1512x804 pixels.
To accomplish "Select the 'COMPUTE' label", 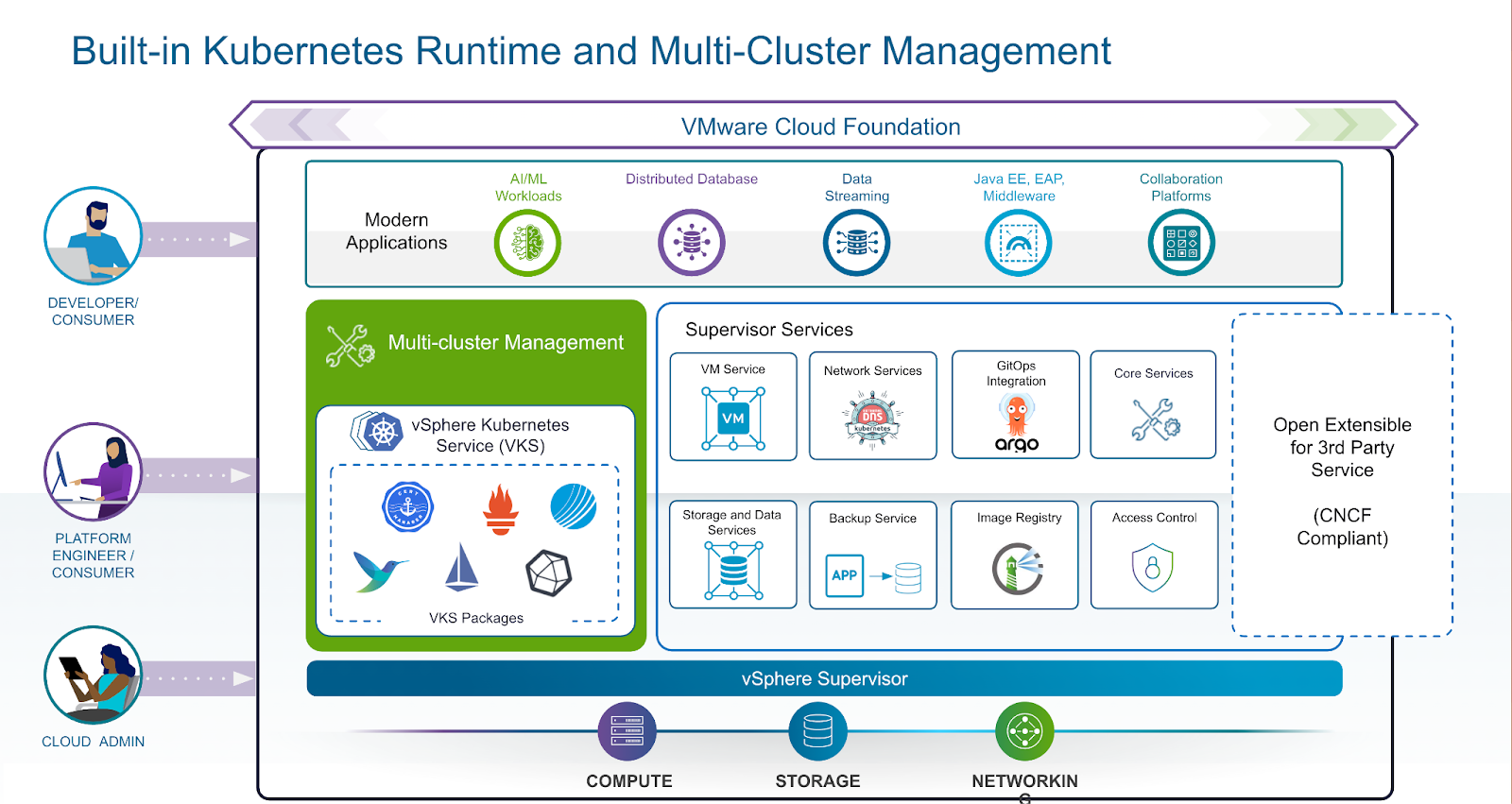I will tap(629, 781).
